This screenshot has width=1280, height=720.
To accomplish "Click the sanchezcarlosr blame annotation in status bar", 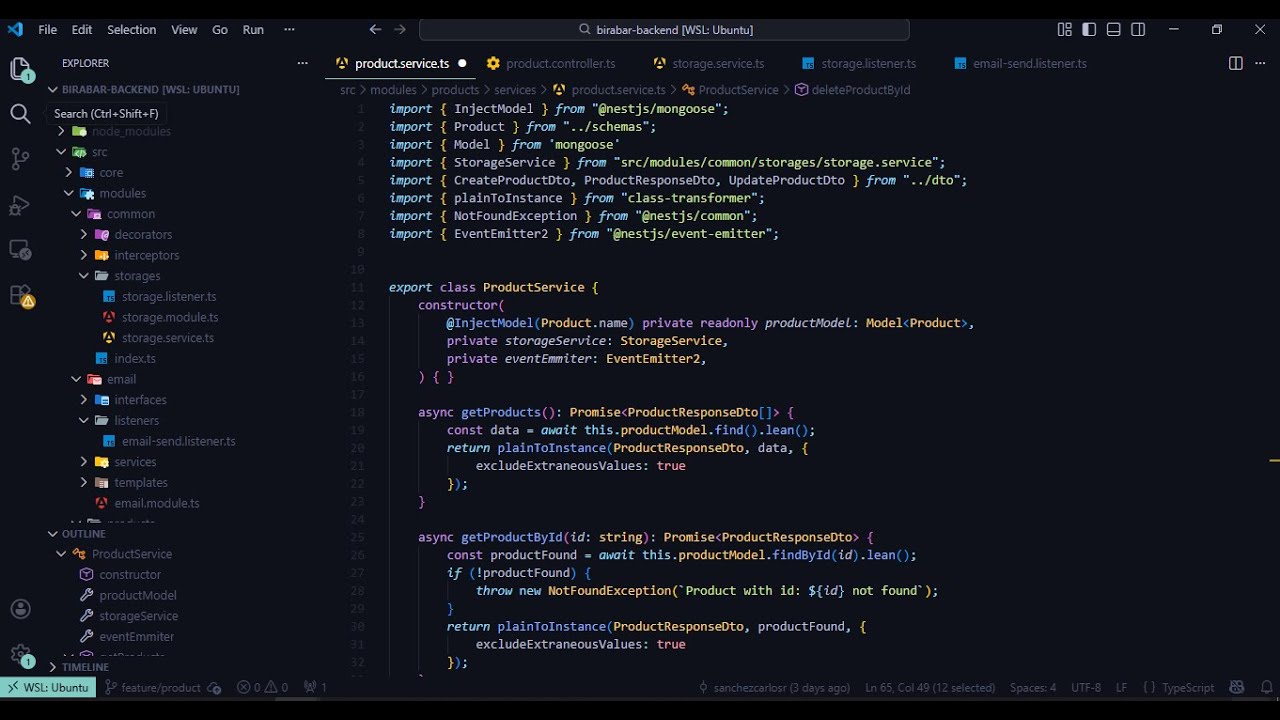I will [774, 687].
